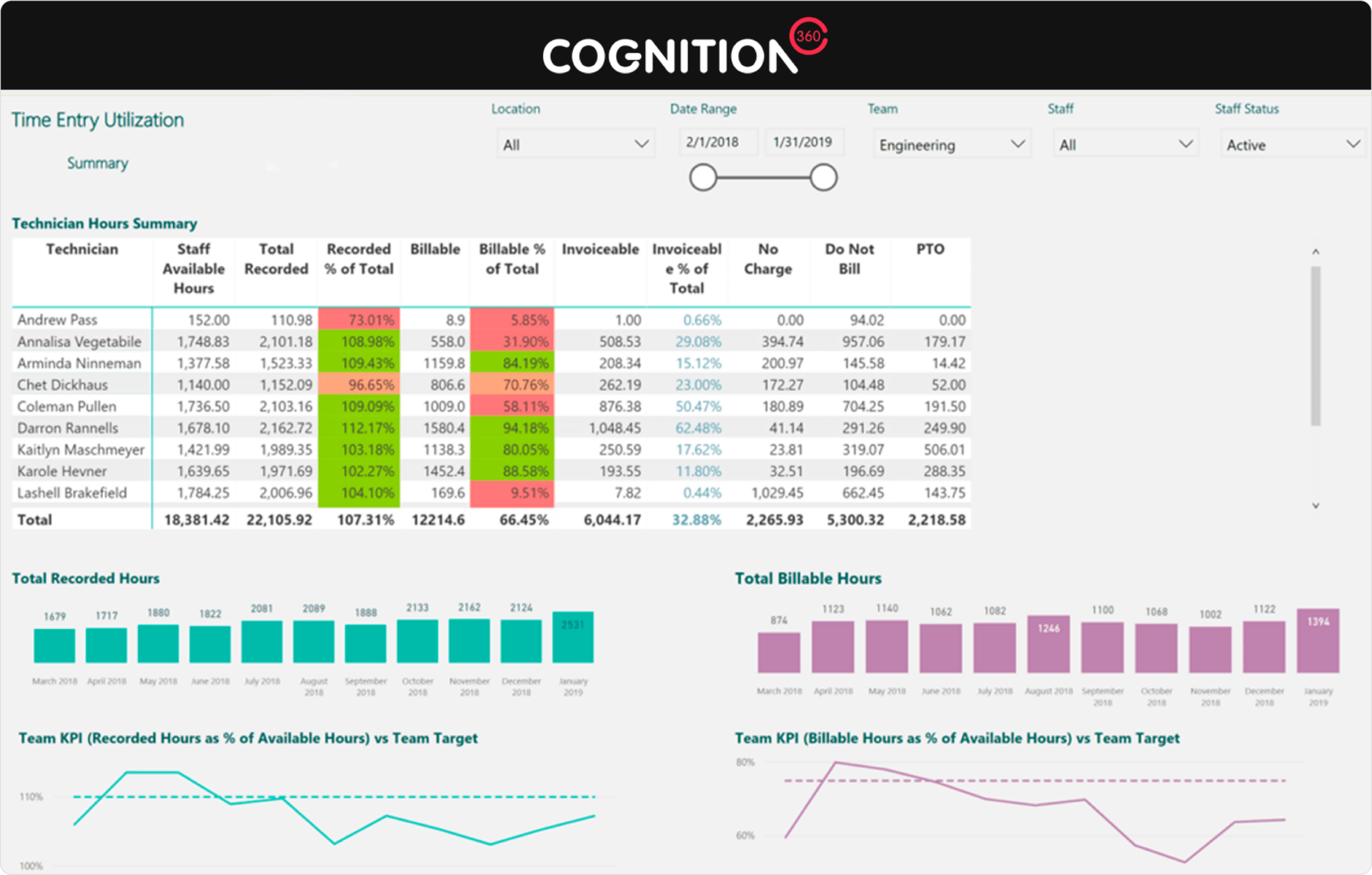The height and width of the screenshot is (875, 1372).
Task: Sort by Billable % of Total header
Action: pos(512,259)
